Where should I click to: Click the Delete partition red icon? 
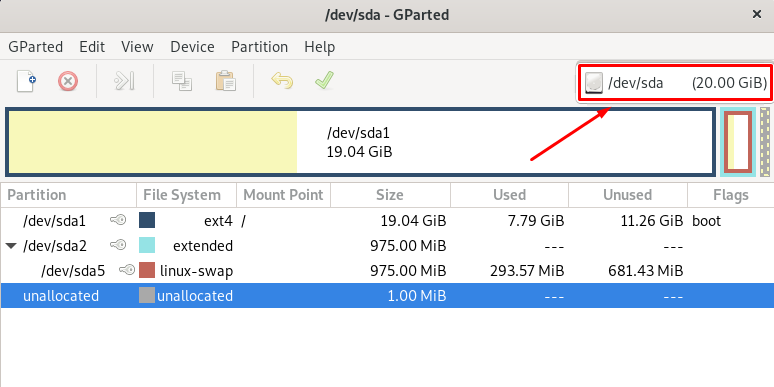68,81
